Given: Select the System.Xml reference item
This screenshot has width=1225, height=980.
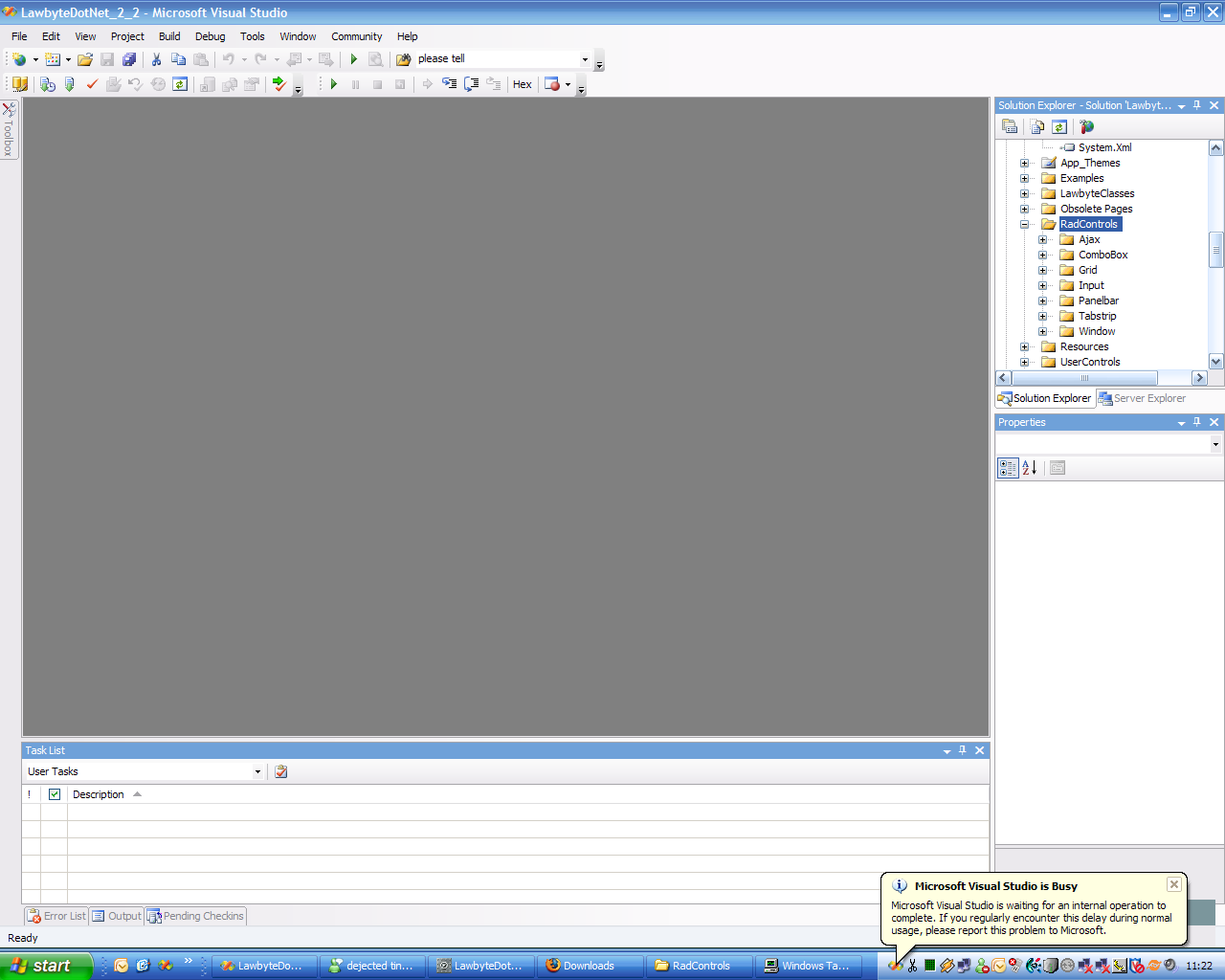Looking at the screenshot, I should 1104,147.
